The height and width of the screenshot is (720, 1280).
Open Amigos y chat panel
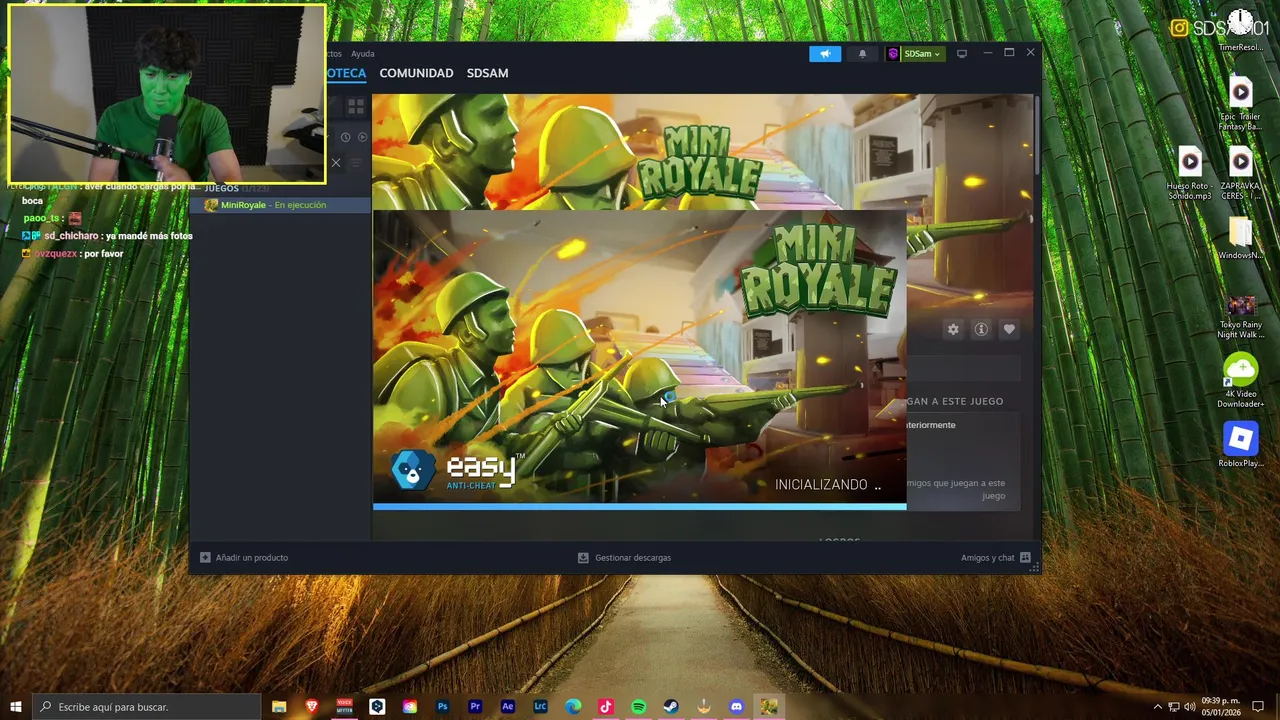click(996, 558)
